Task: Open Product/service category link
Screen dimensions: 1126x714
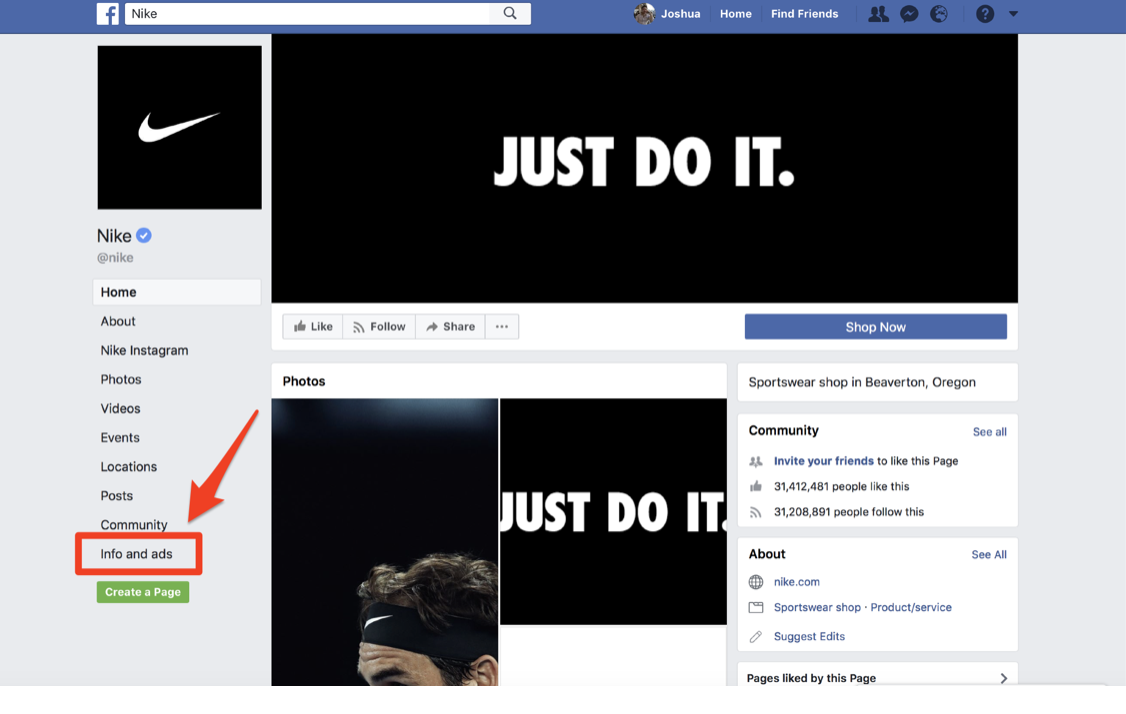Action: click(x=911, y=608)
